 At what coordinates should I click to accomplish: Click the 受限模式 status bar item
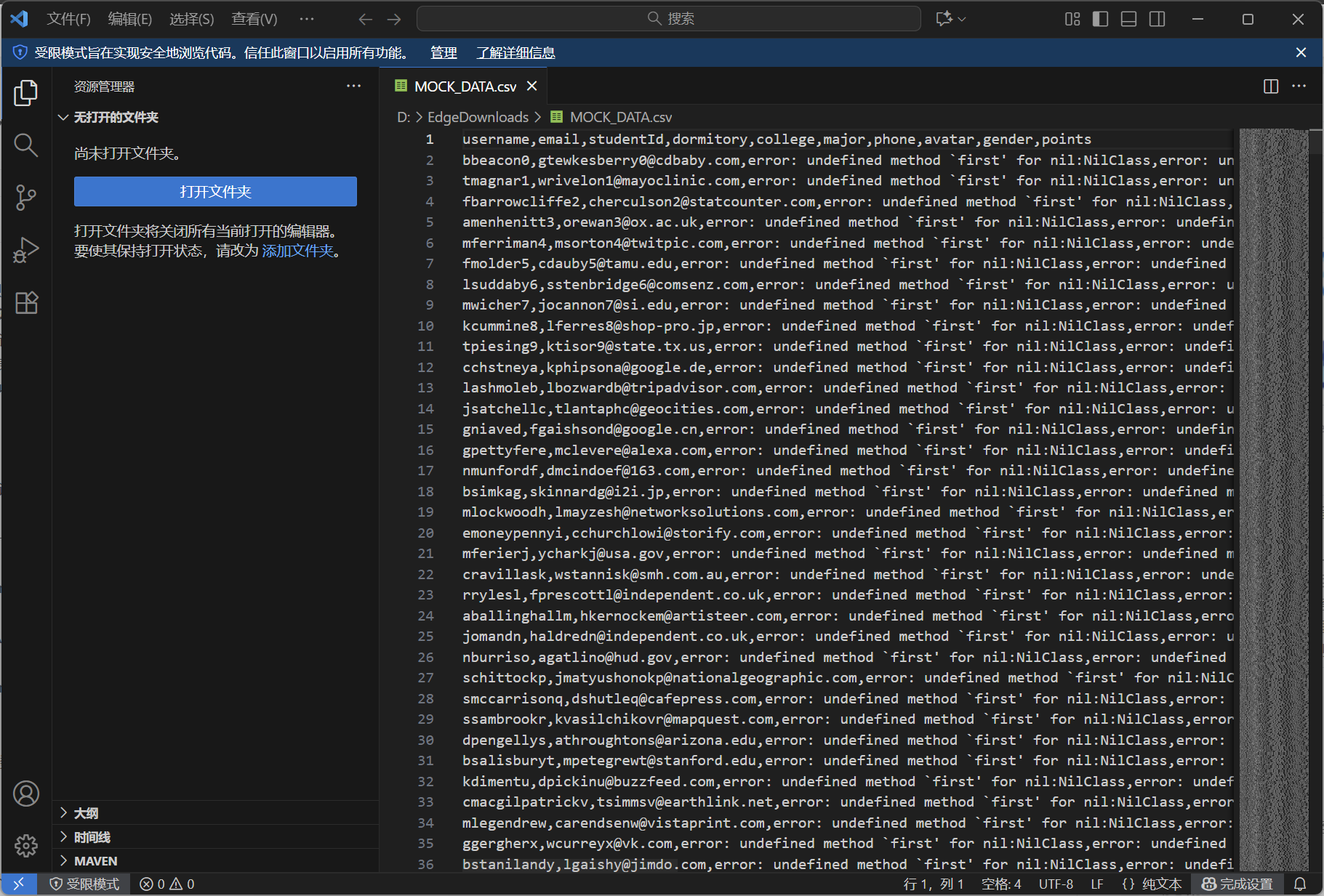pyautogui.click(x=84, y=884)
